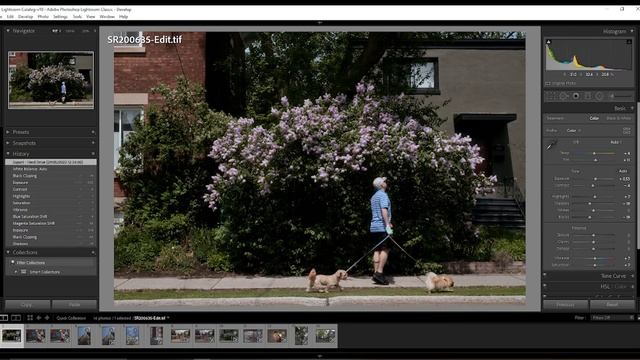Set Treatment to Black & White

point(619,118)
